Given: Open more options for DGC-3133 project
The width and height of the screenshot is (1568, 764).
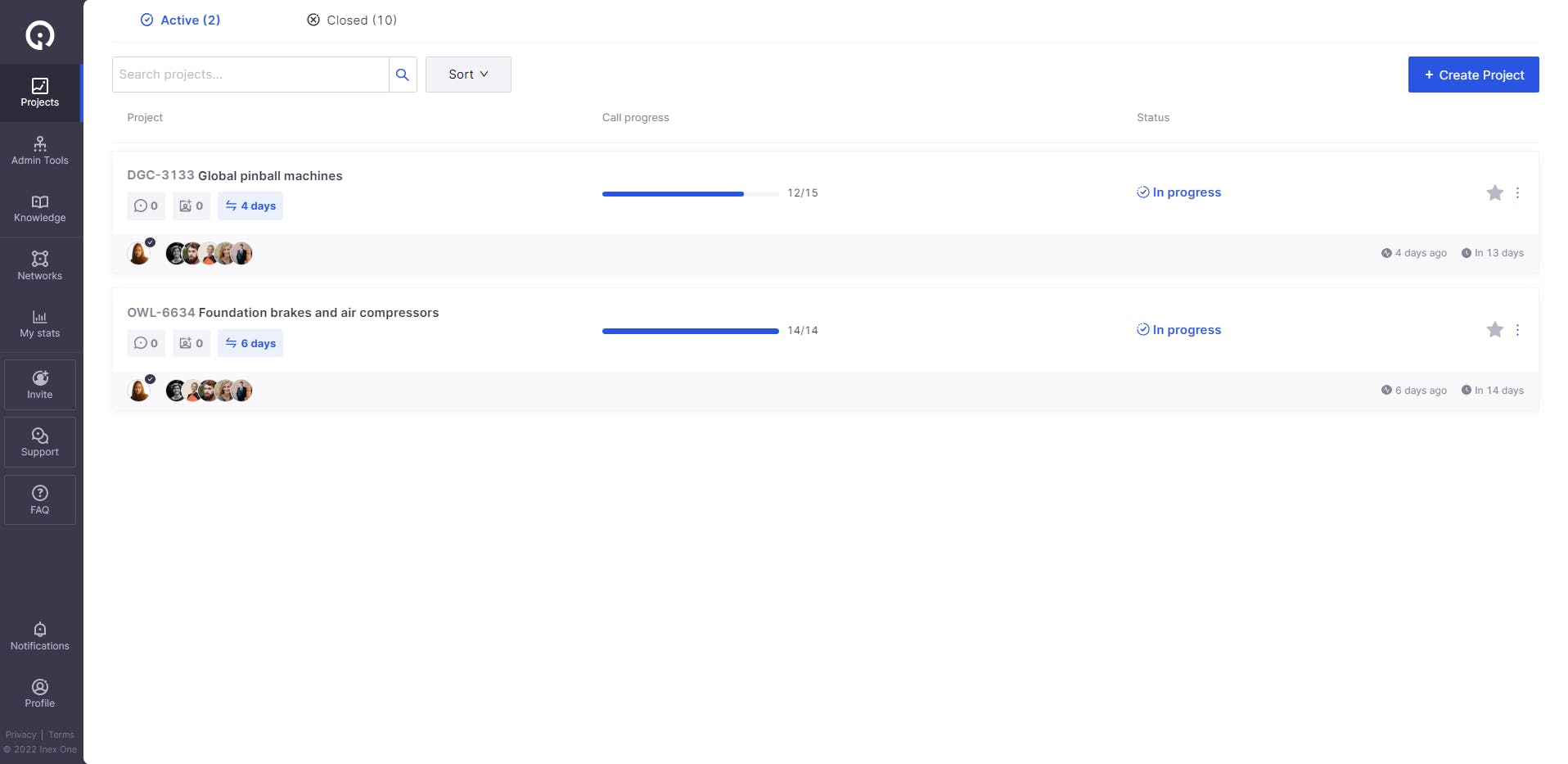Looking at the screenshot, I should 1517,192.
